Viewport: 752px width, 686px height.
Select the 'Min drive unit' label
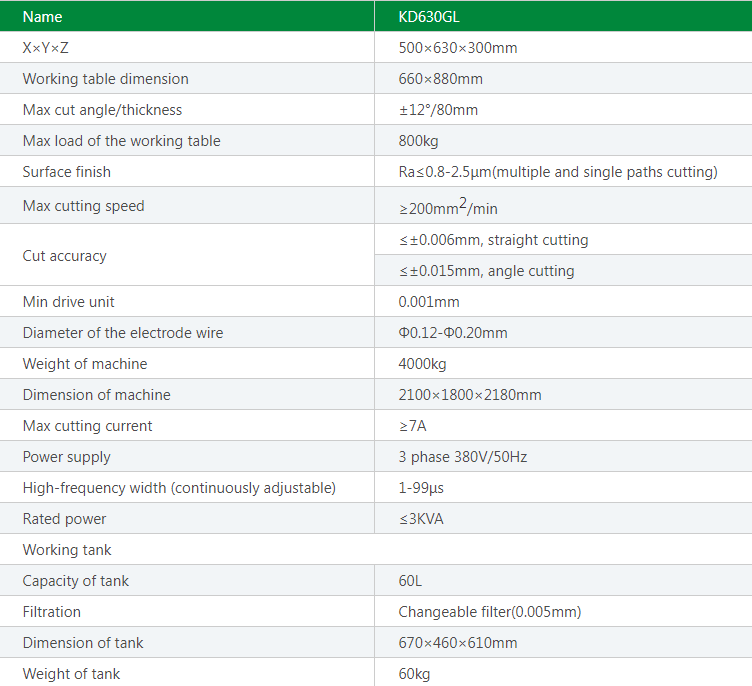click(69, 302)
